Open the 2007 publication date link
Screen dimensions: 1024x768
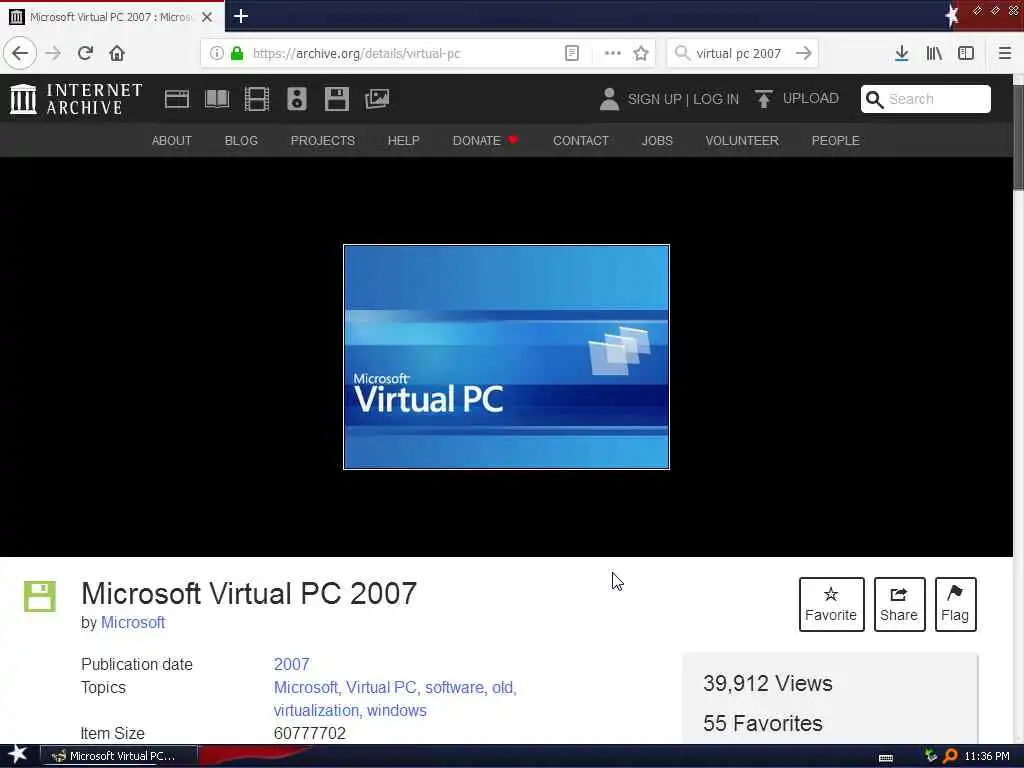click(x=291, y=664)
